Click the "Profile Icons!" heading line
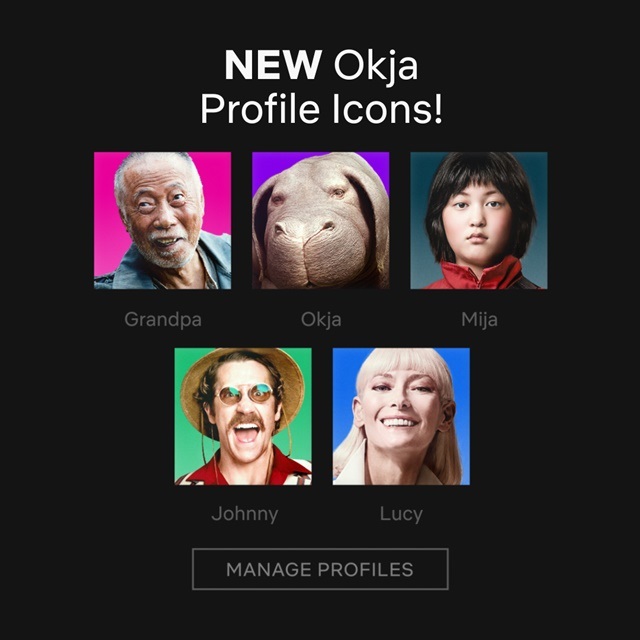640x640 pixels. 321,109
